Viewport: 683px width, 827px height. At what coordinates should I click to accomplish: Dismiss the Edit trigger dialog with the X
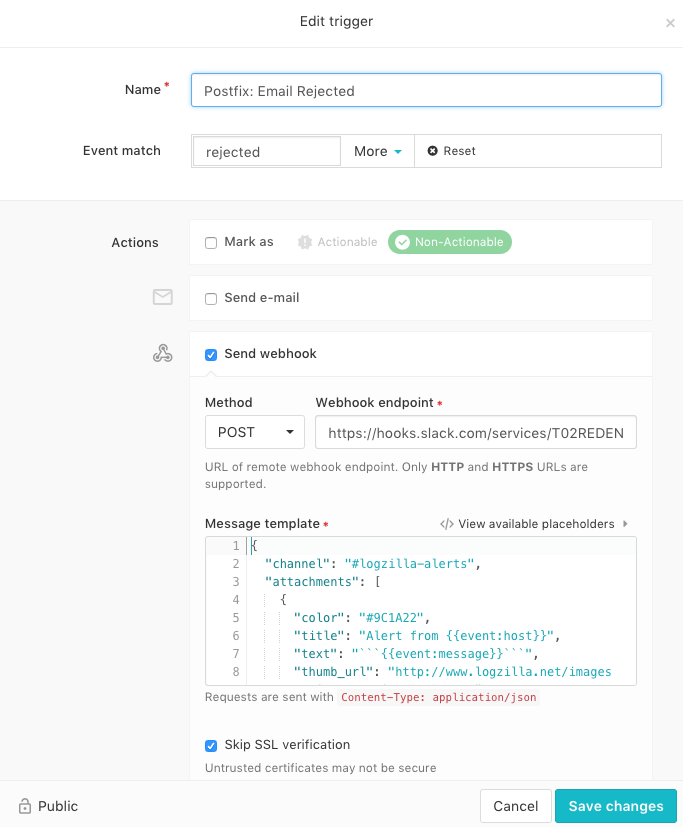tap(670, 23)
